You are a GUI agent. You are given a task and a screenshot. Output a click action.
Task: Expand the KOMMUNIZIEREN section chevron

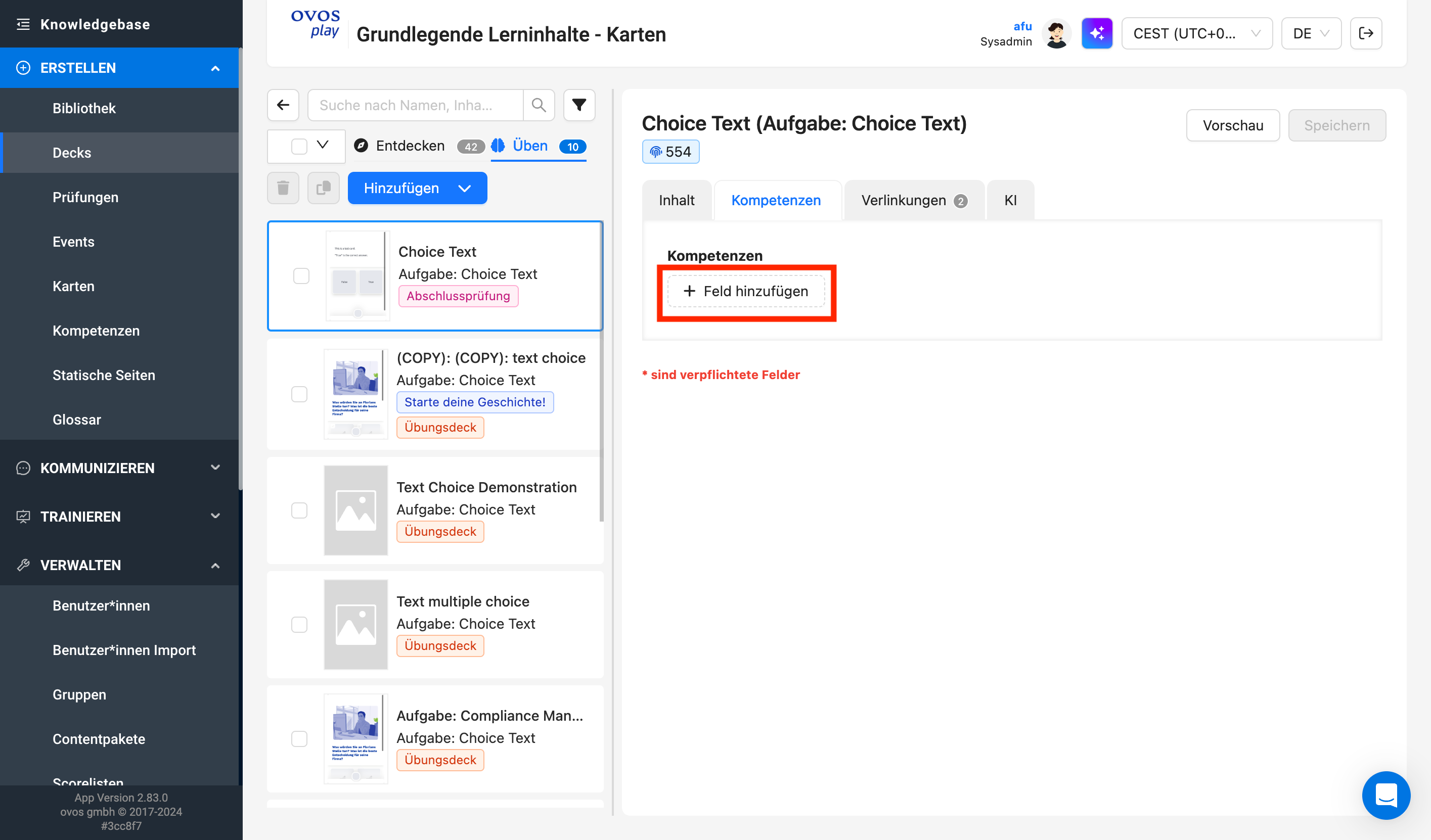click(x=215, y=468)
